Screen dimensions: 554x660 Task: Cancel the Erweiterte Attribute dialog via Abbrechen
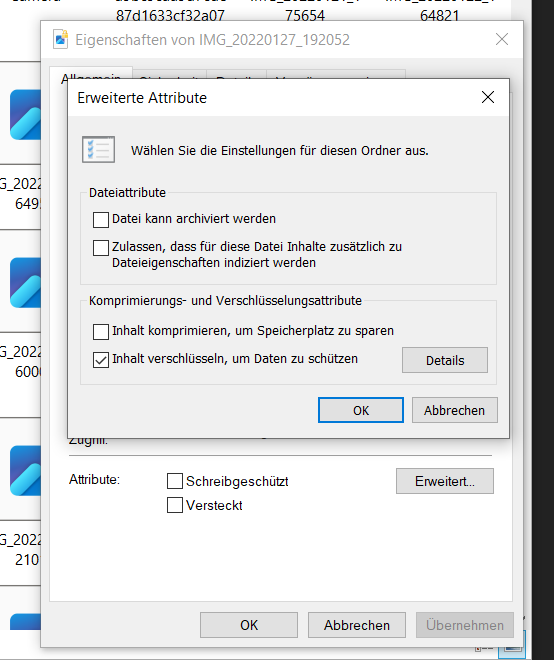pos(455,410)
